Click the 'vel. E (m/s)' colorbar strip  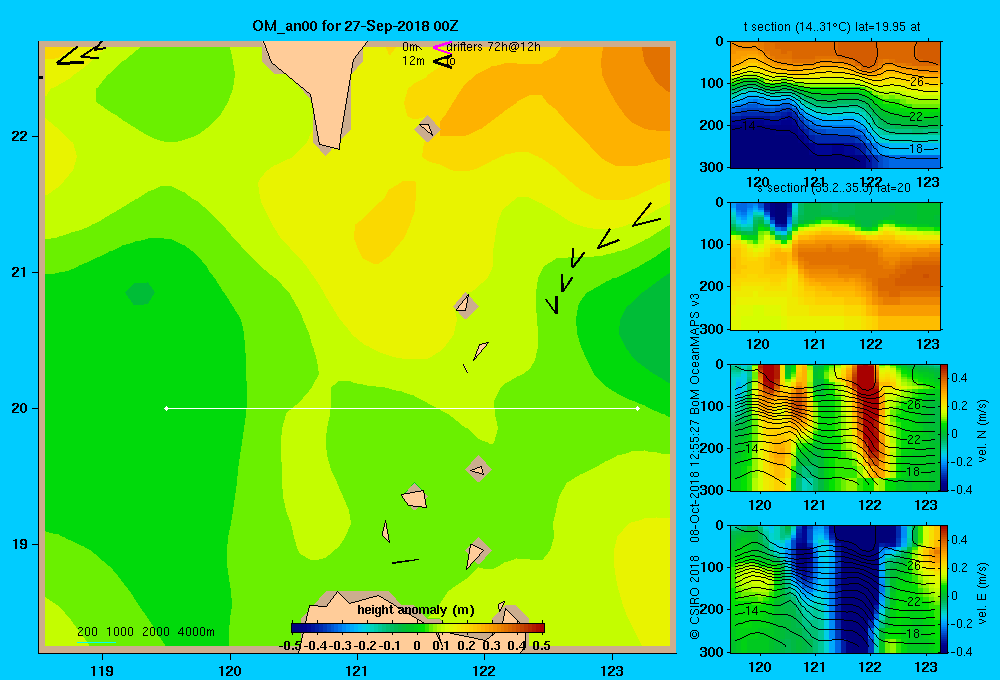click(x=944, y=589)
